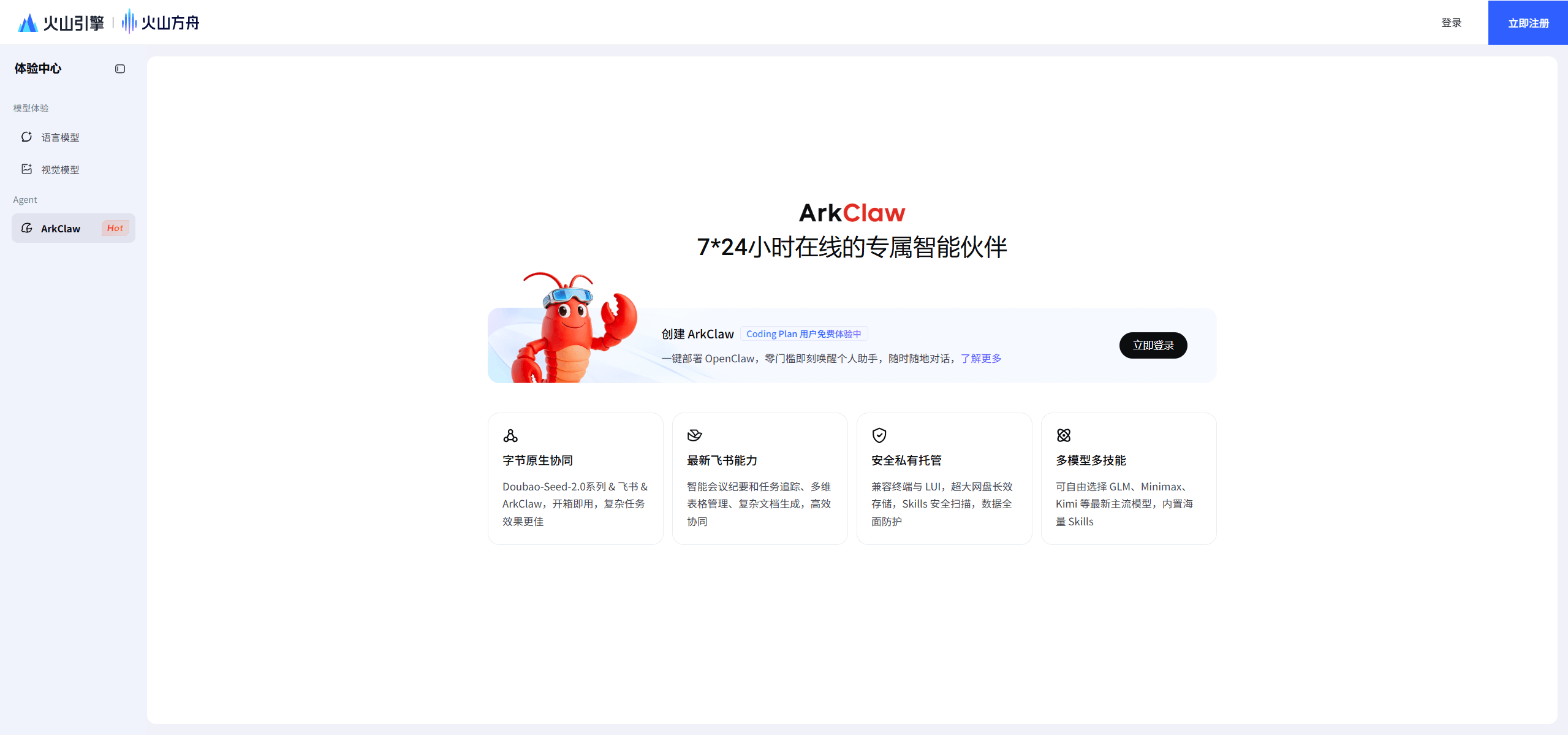Click the 立即登录 button
1568x735 pixels.
click(1153, 345)
